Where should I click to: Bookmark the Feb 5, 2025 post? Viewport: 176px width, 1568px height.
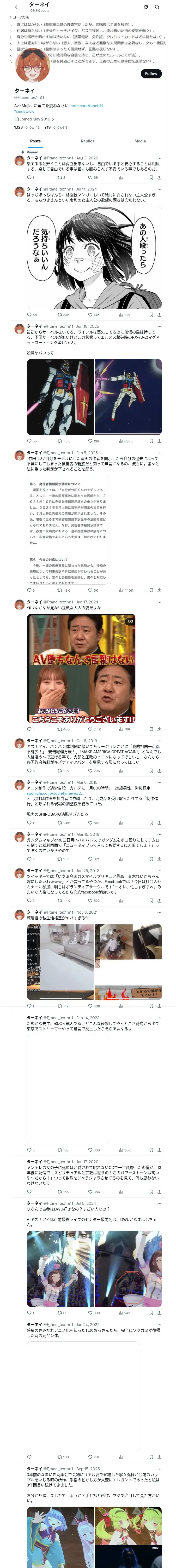pyautogui.click(x=151, y=590)
